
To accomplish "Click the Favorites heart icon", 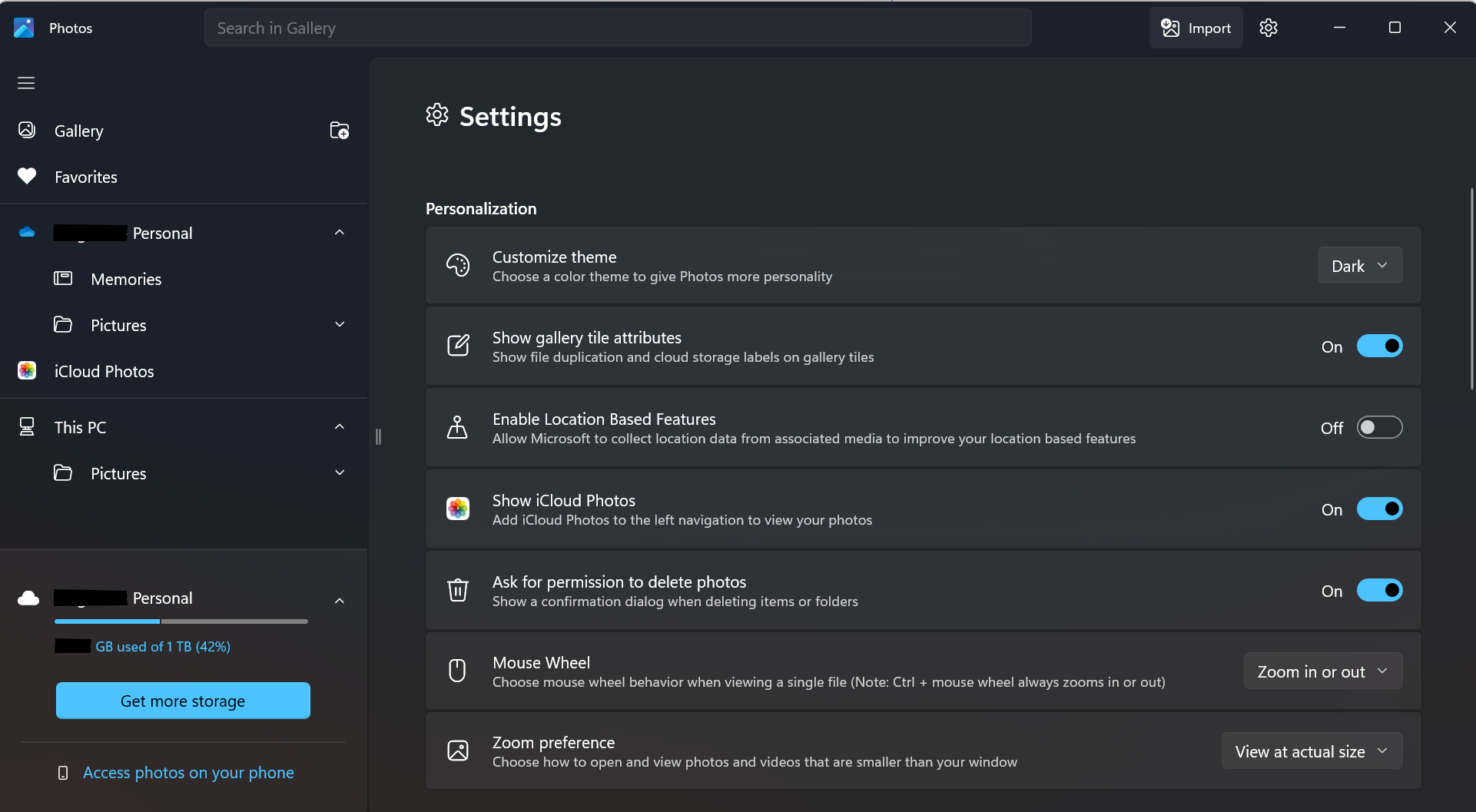I will coord(27,177).
